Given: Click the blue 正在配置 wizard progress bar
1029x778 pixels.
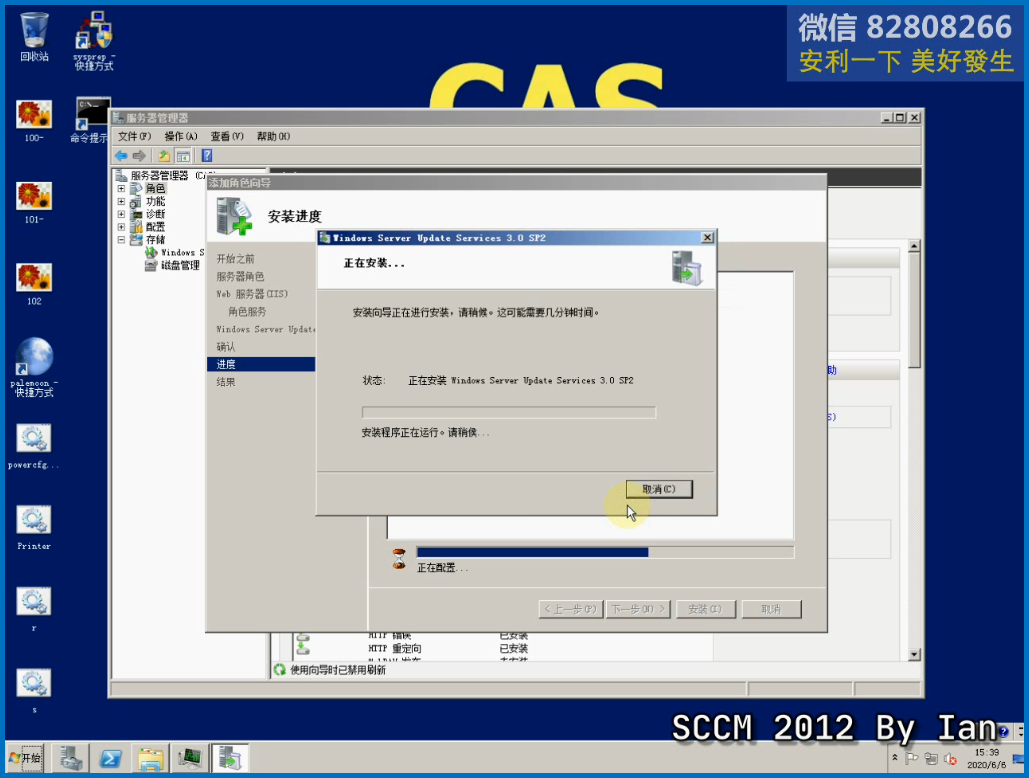Looking at the screenshot, I should [x=605, y=552].
